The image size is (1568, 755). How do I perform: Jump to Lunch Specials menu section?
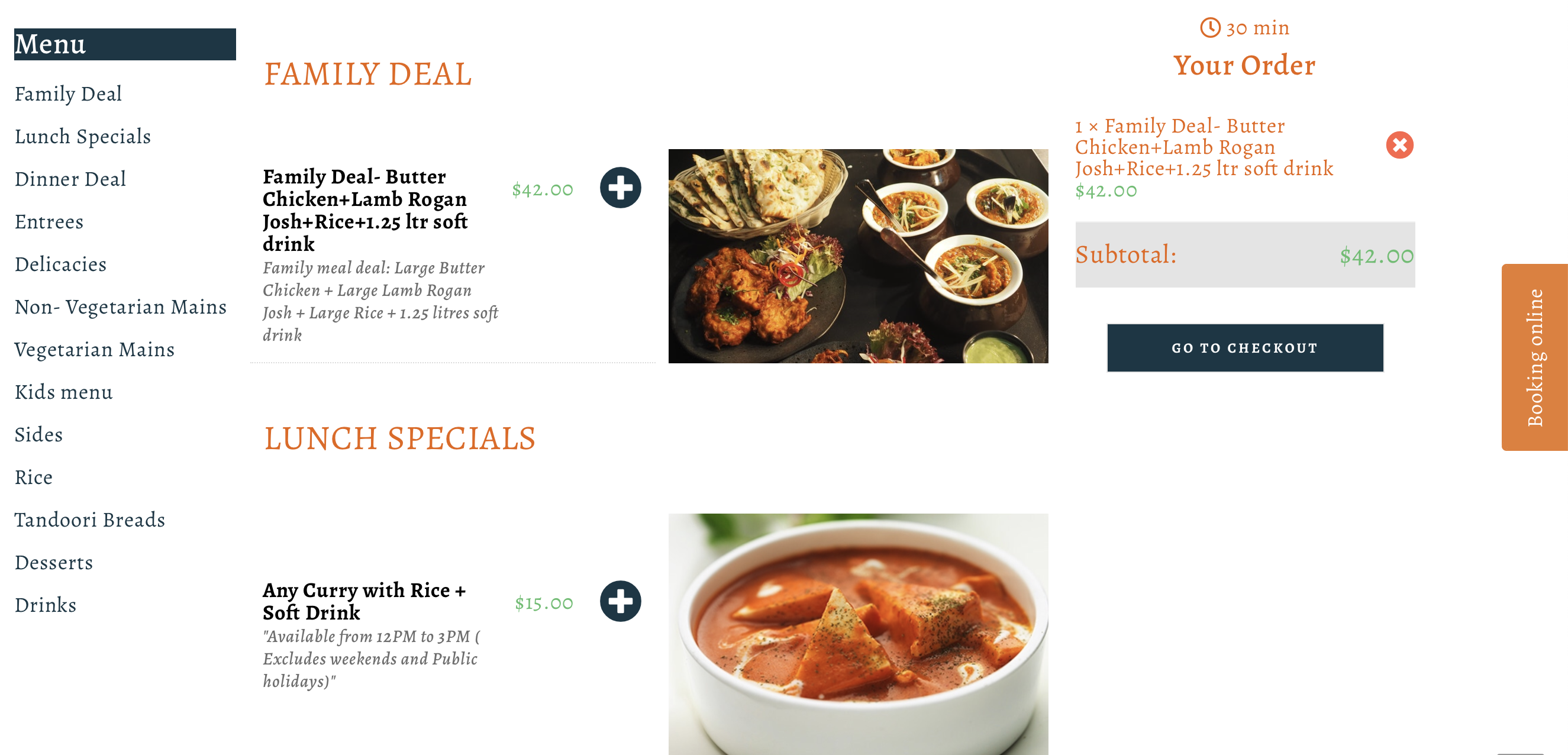pos(83,137)
